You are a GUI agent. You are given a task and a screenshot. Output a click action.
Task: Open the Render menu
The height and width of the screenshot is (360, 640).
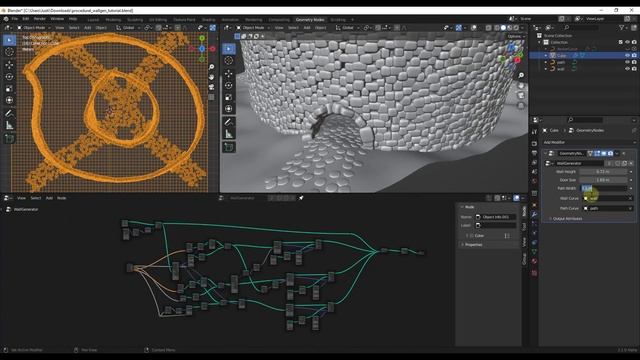click(x=40, y=19)
